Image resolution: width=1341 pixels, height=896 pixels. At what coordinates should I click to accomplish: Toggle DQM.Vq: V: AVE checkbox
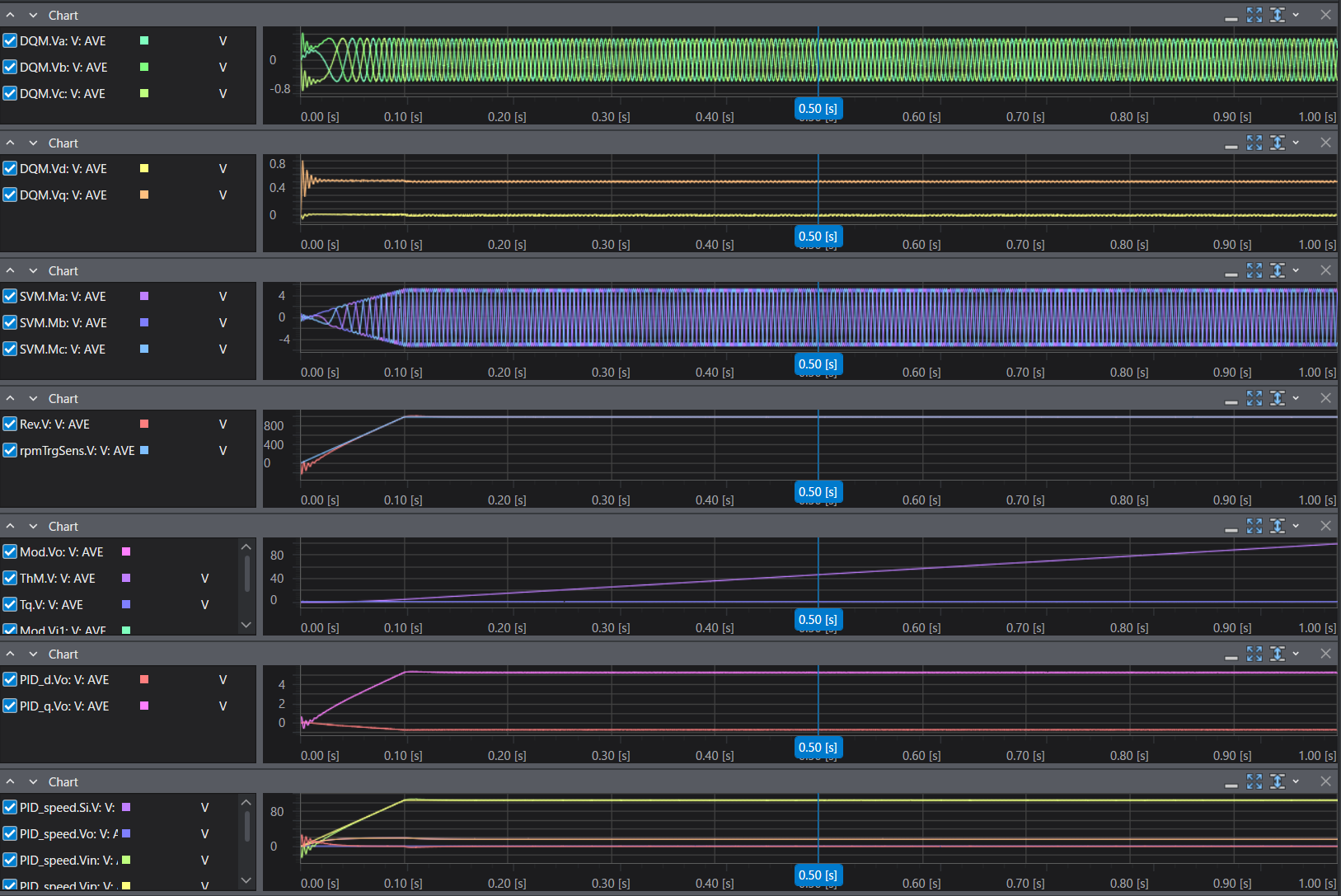(10, 195)
